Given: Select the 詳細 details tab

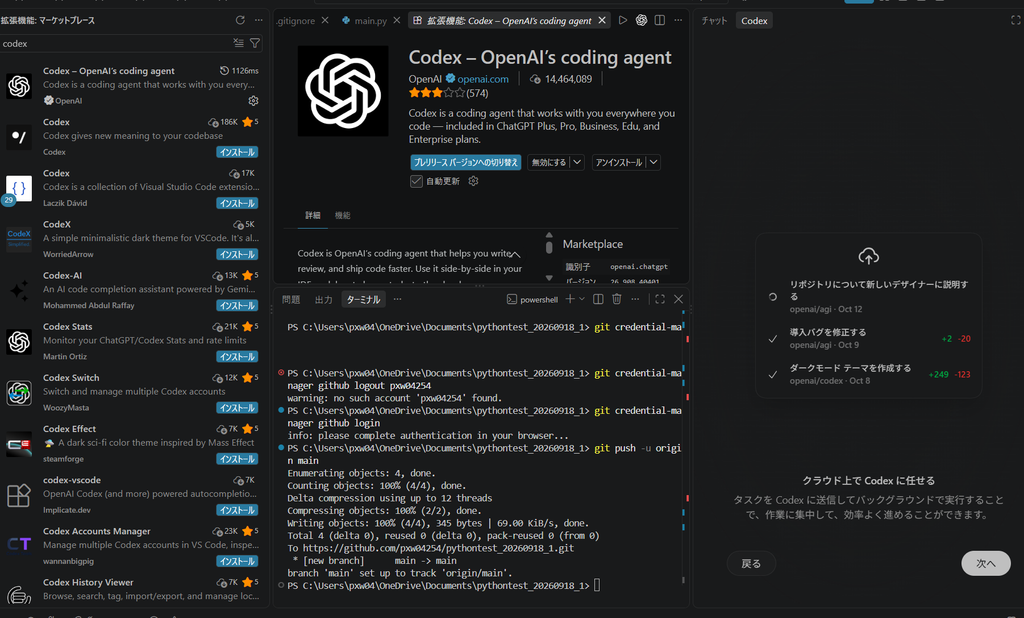Looking at the screenshot, I should (x=313, y=215).
